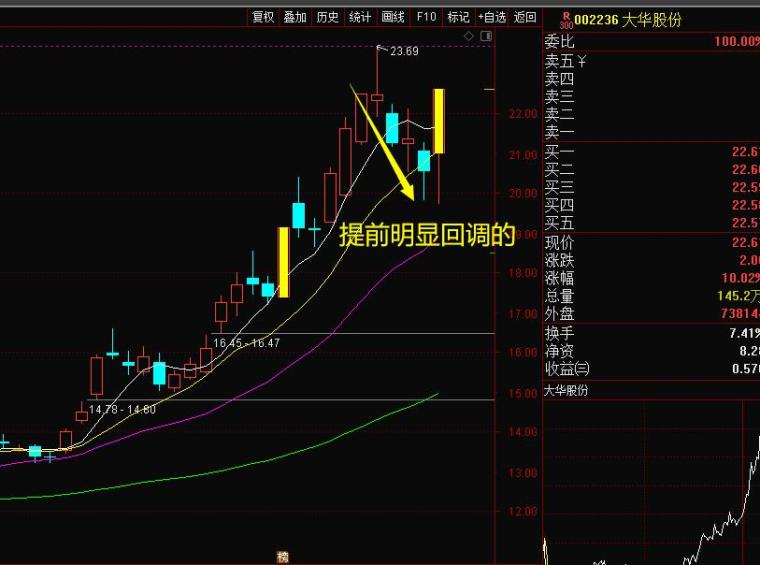Viewport: 760px width, 565px height.
Task: Click the 返回 back button
Action: tap(525, 17)
